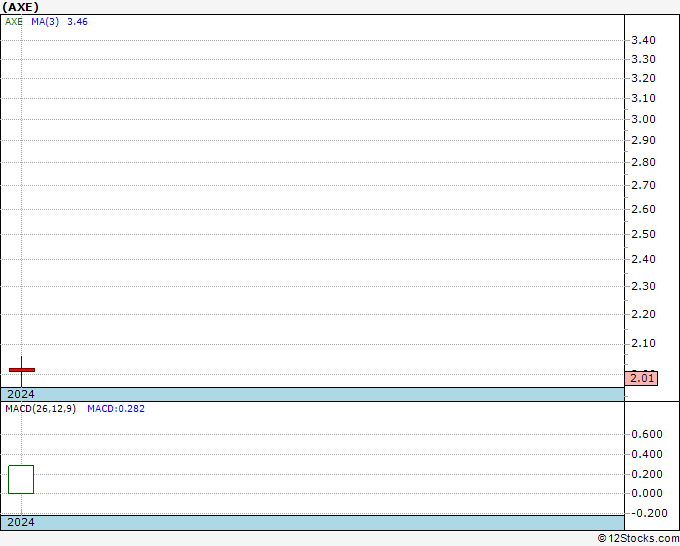Click the (AXE) chart title
This screenshot has width=680, height=546.
click(20, 7)
